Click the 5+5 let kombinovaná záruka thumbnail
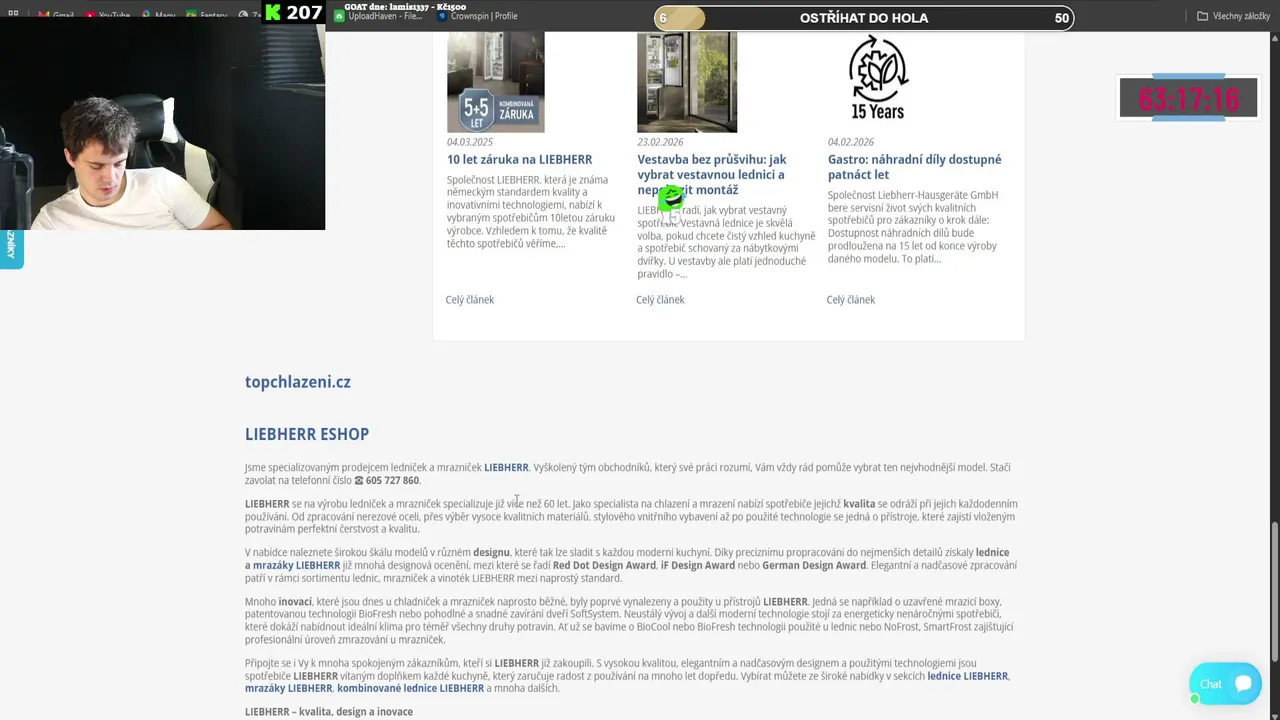Image resolution: width=1280 pixels, height=720 pixels. 496,82
